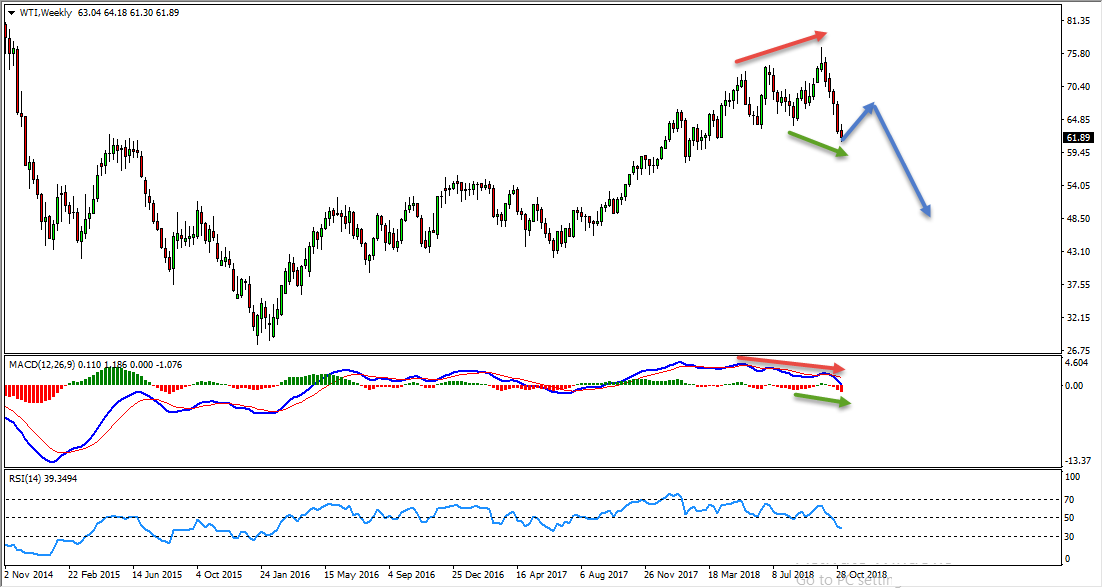This screenshot has width=1103, height=588.
Task: Click the "15 May 2016" date label
Action: (x=351, y=575)
